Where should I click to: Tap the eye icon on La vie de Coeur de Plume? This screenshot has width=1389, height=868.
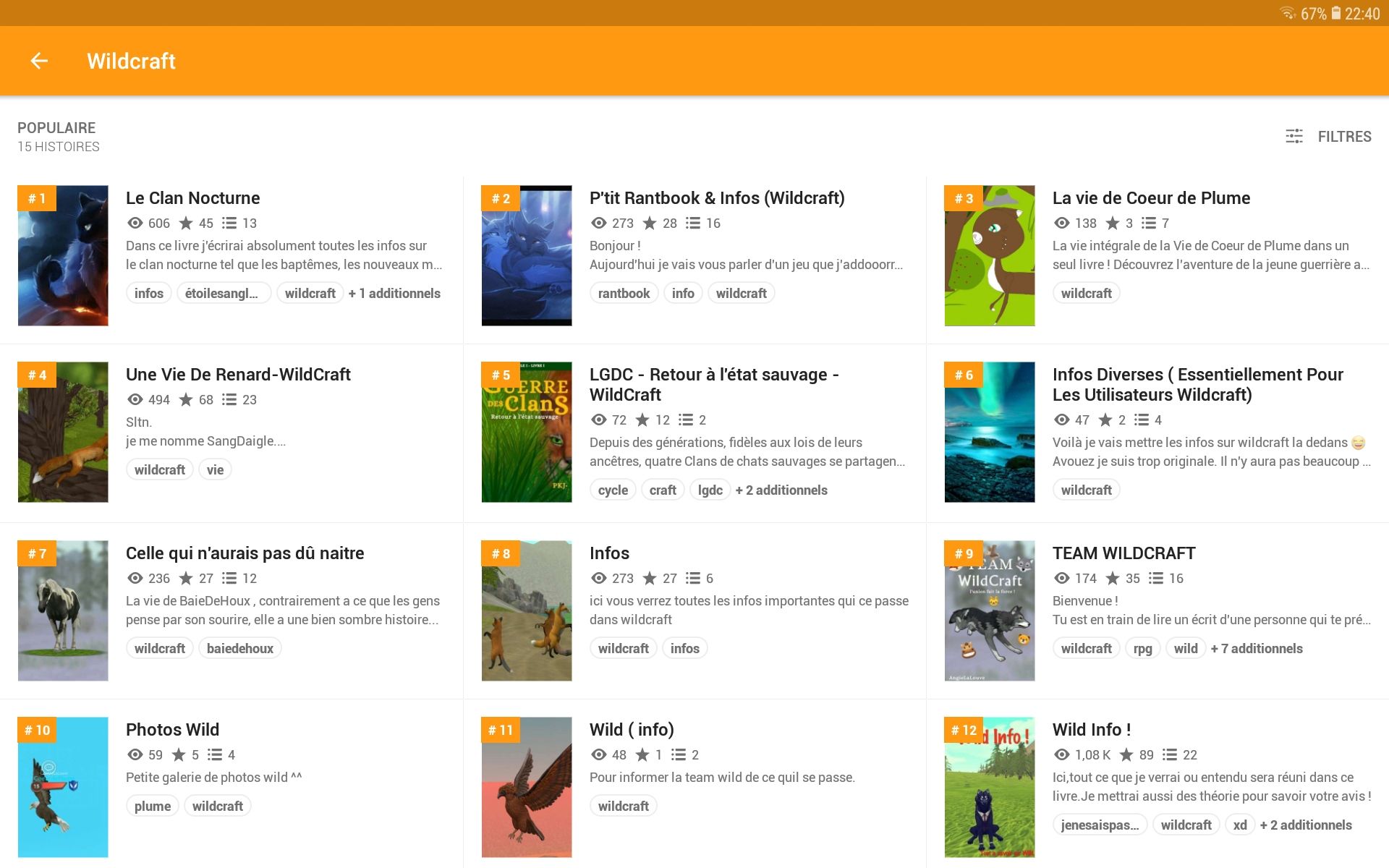(1061, 223)
